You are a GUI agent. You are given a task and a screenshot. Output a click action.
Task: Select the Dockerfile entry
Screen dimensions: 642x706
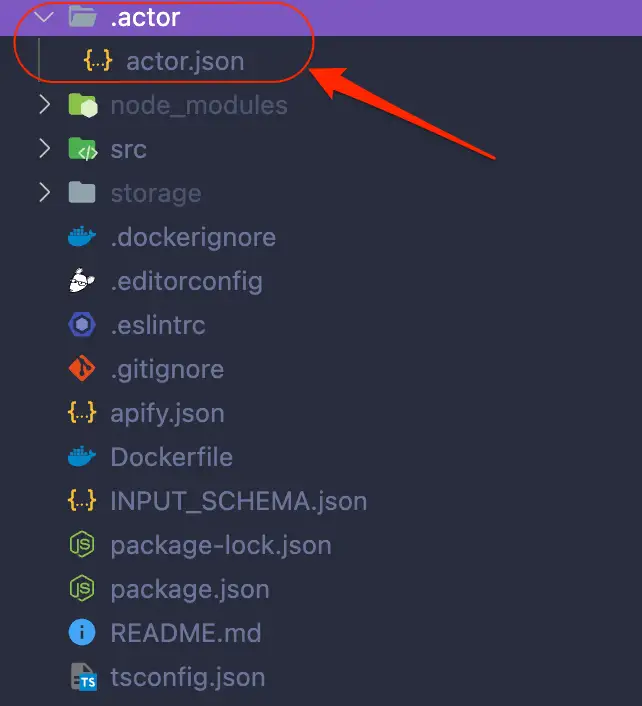171,457
